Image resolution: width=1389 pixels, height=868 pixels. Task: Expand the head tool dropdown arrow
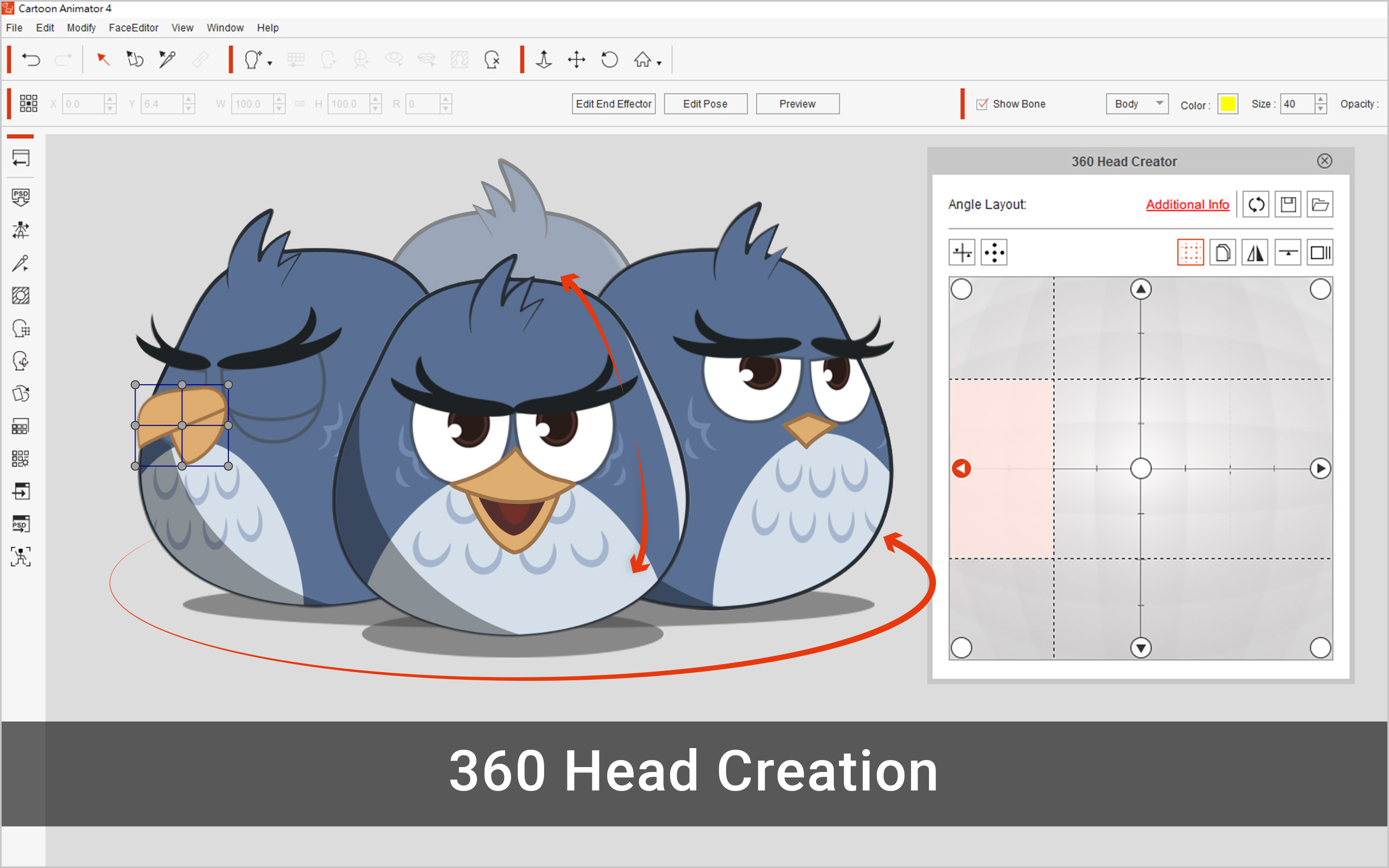pos(270,63)
